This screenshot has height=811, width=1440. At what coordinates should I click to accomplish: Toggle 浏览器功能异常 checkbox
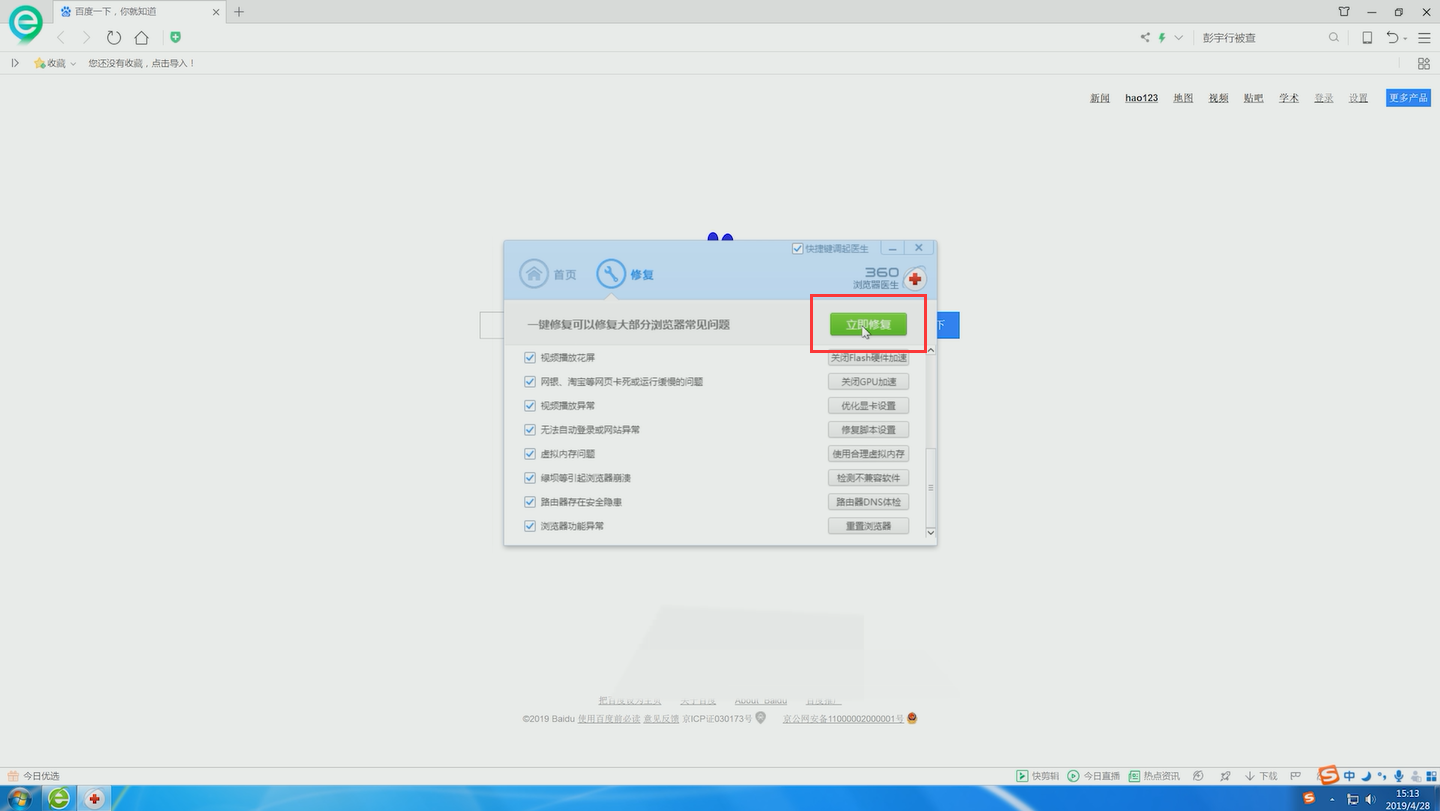(x=530, y=526)
